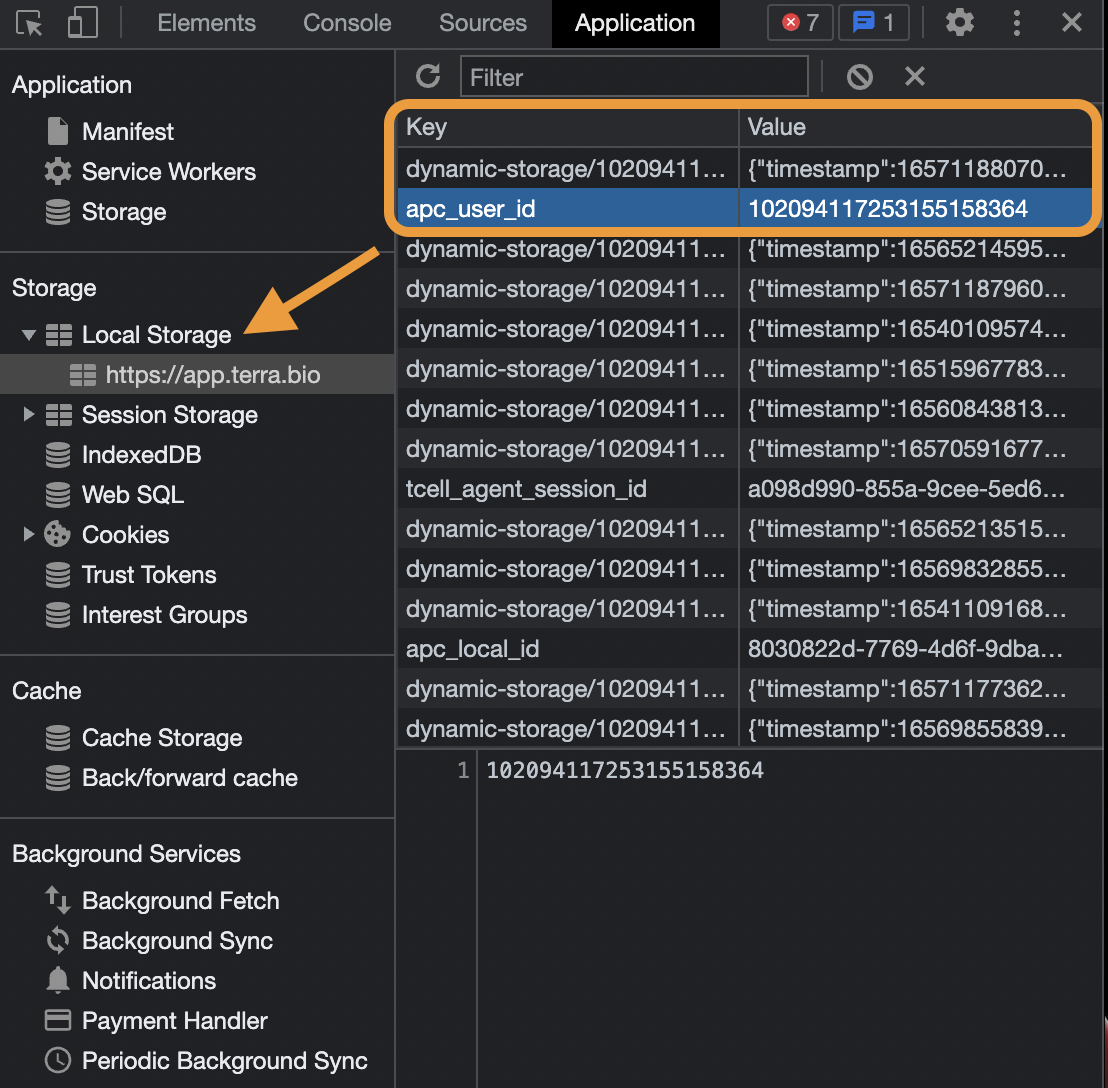Select Session Storage item
Screen dimensions: 1108x1088
170,415
